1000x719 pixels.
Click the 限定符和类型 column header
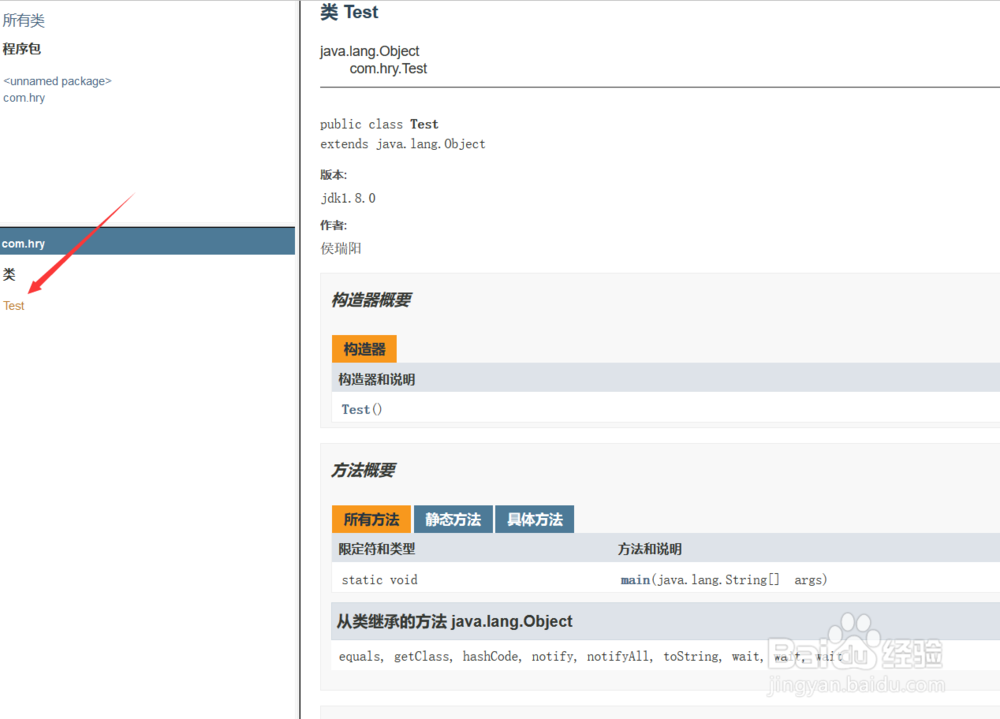(x=376, y=549)
